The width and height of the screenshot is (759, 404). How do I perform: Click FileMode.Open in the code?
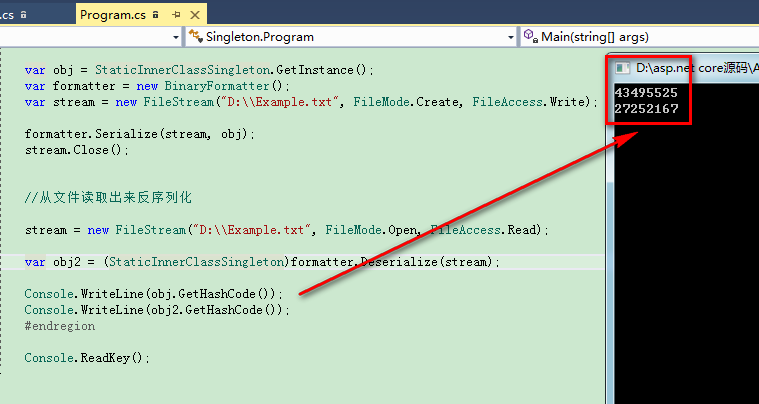tap(371, 230)
